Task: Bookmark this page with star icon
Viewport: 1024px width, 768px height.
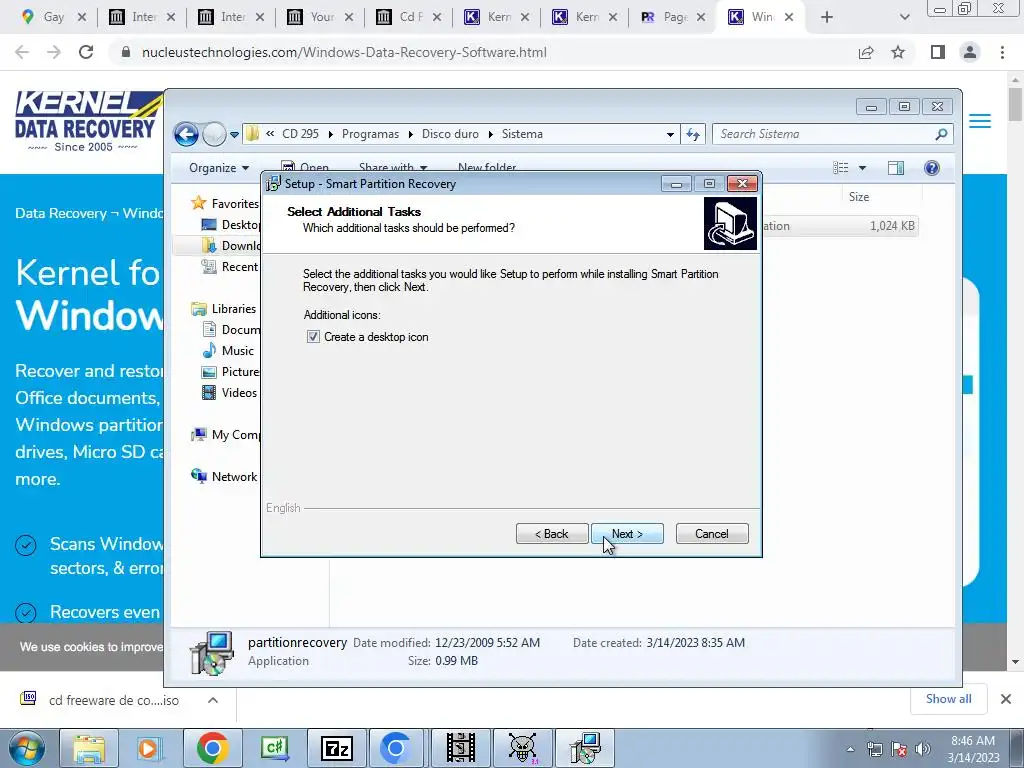Action: click(x=898, y=52)
